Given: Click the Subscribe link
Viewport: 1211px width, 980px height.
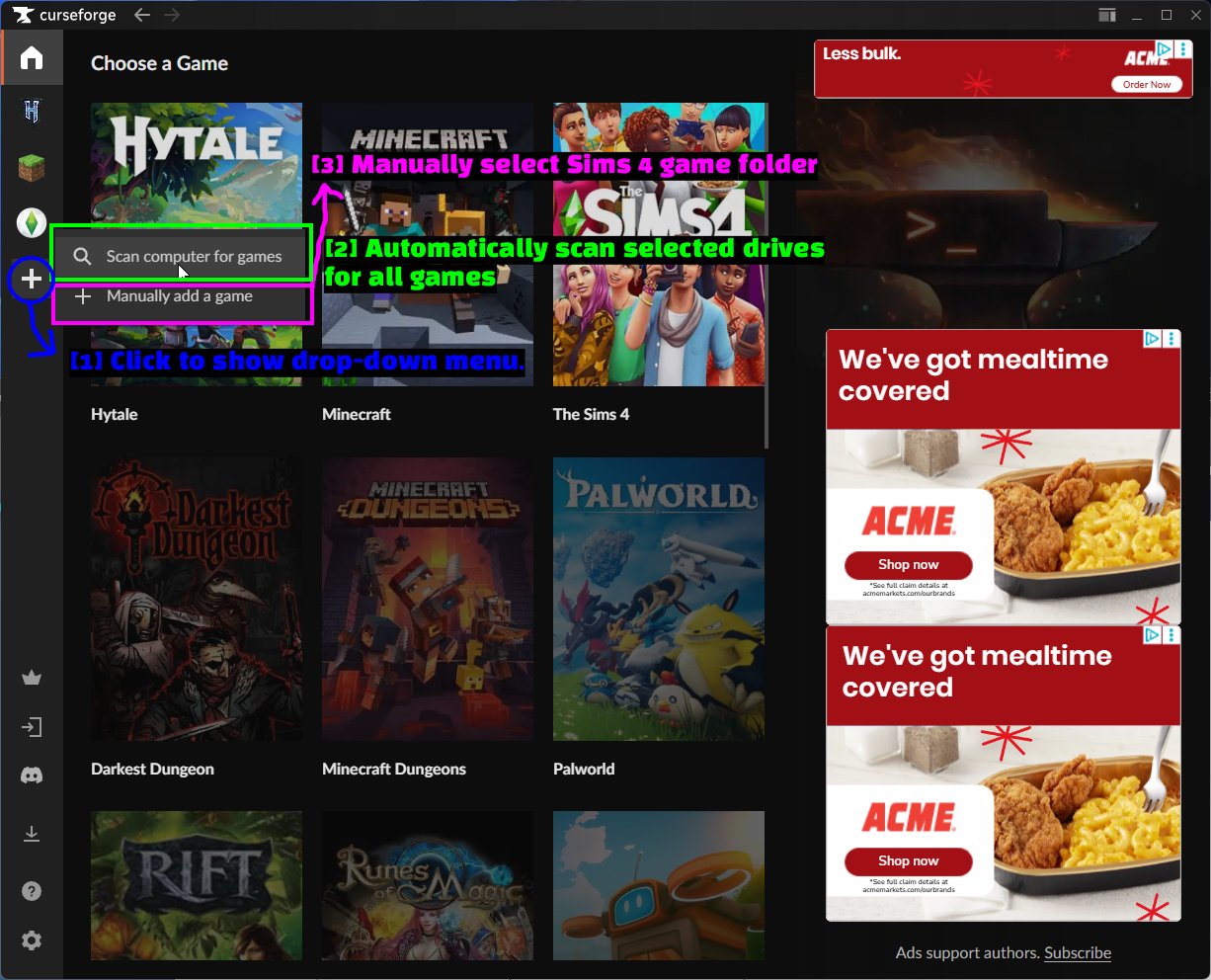Looking at the screenshot, I should click(1078, 953).
